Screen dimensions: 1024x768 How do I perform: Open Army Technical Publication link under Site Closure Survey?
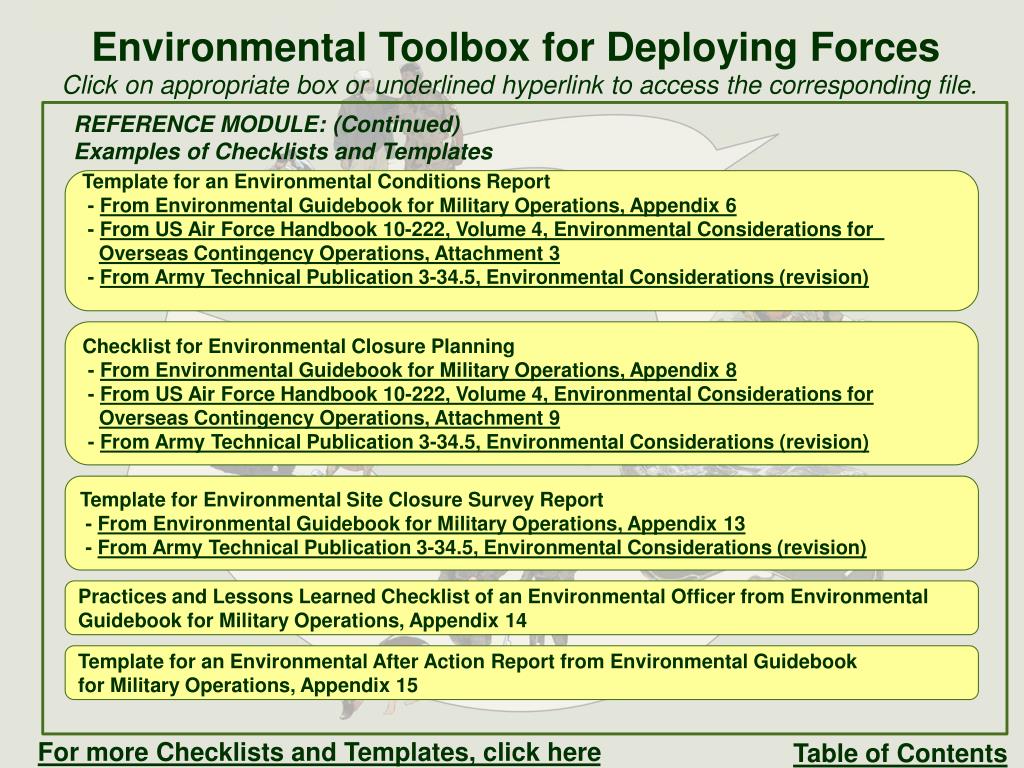click(x=482, y=547)
